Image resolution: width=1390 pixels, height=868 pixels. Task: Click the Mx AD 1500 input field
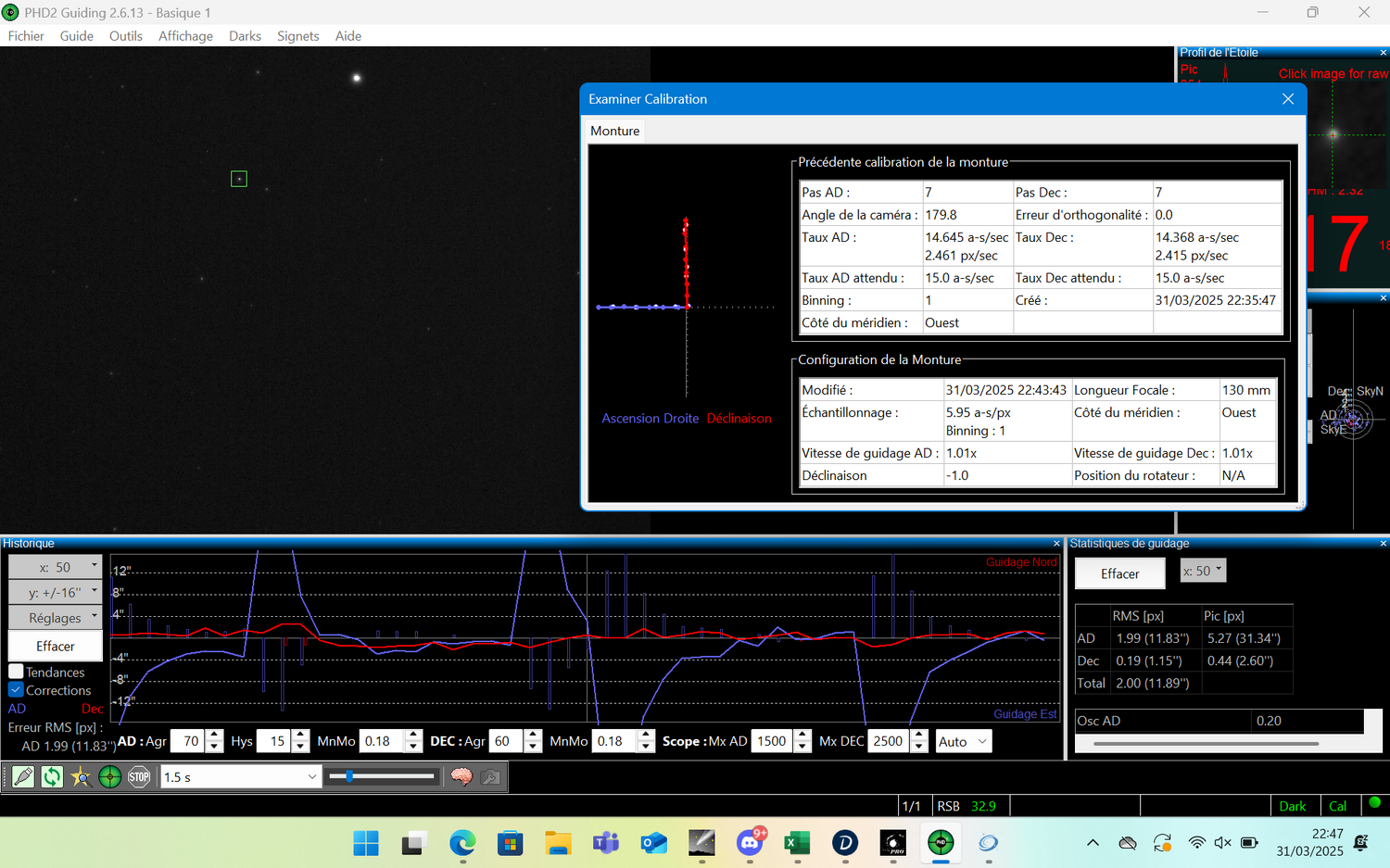(x=772, y=741)
